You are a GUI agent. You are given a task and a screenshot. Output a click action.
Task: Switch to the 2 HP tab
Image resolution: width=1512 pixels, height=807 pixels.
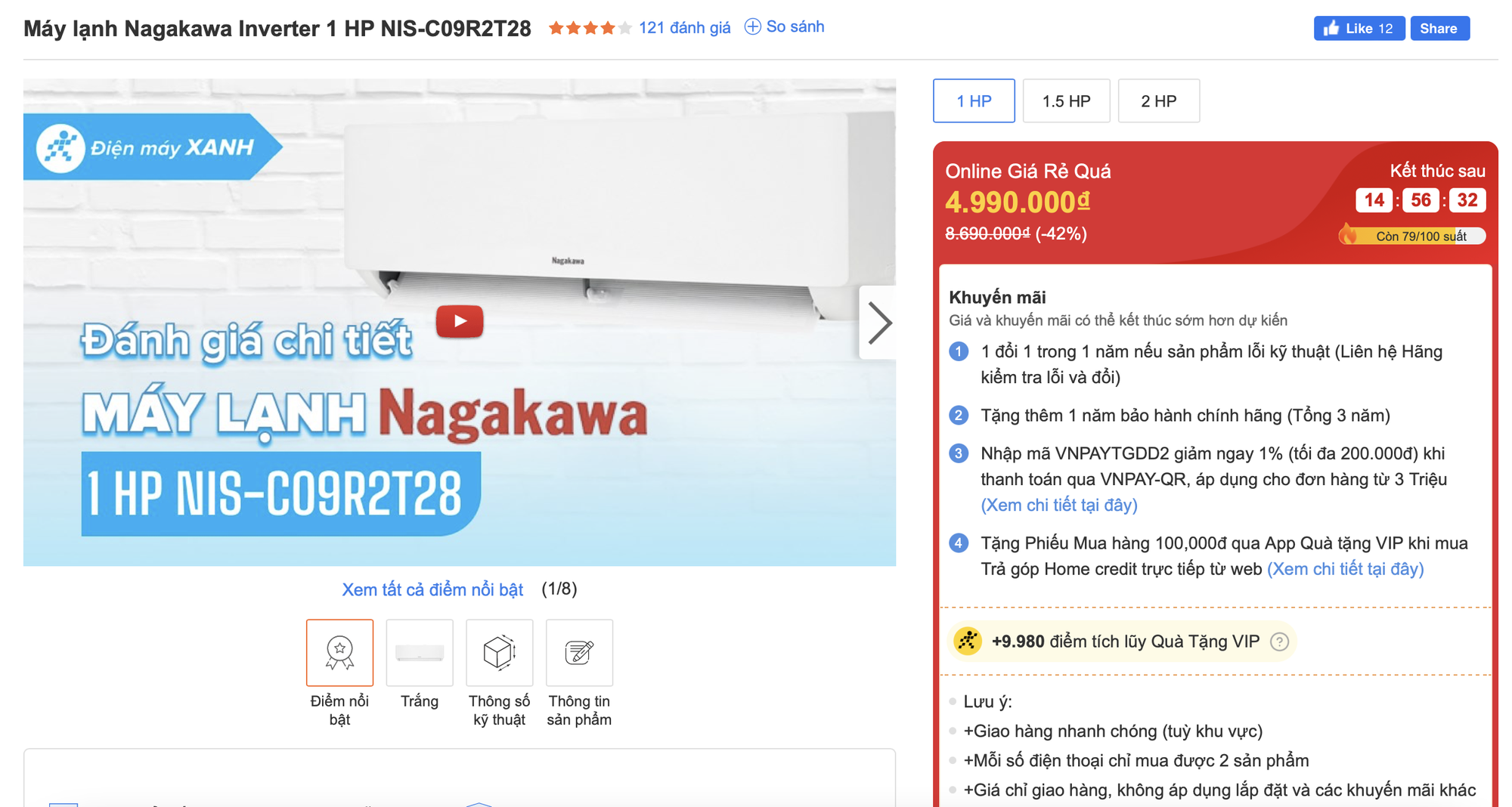click(x=1159, y=100)
